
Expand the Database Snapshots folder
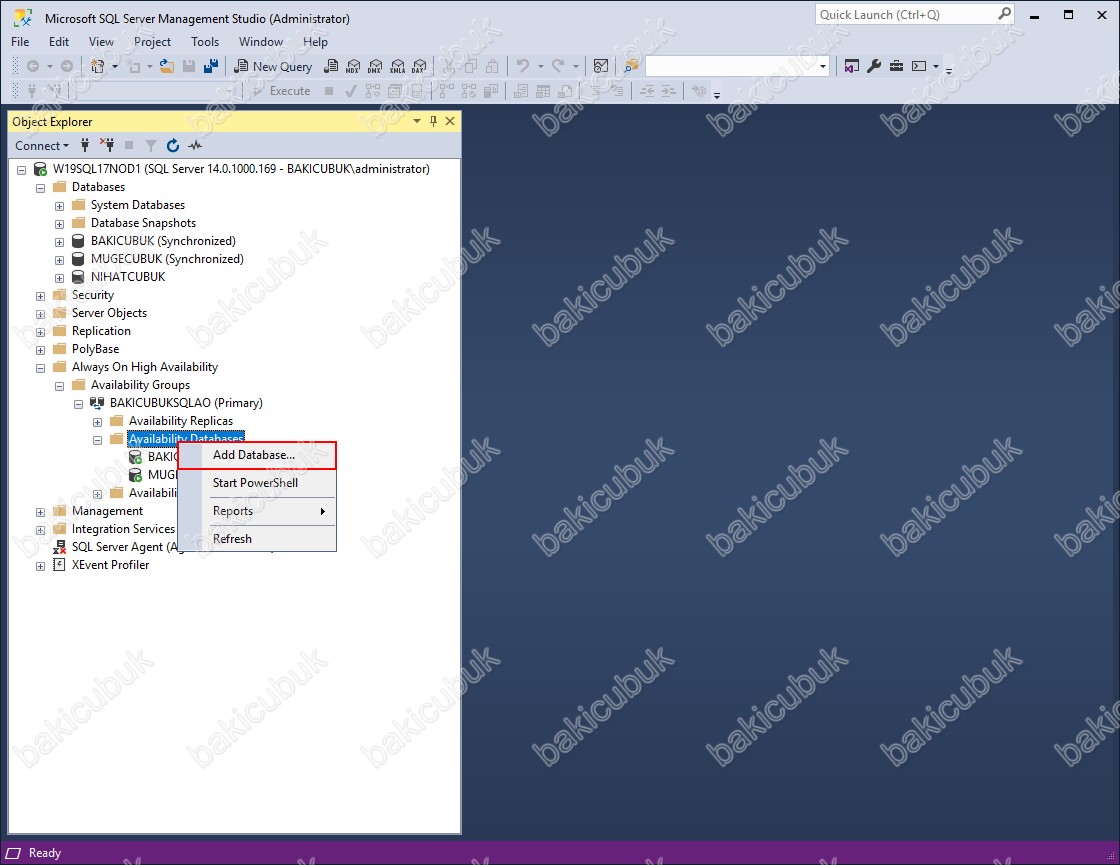tap(59, 224)
